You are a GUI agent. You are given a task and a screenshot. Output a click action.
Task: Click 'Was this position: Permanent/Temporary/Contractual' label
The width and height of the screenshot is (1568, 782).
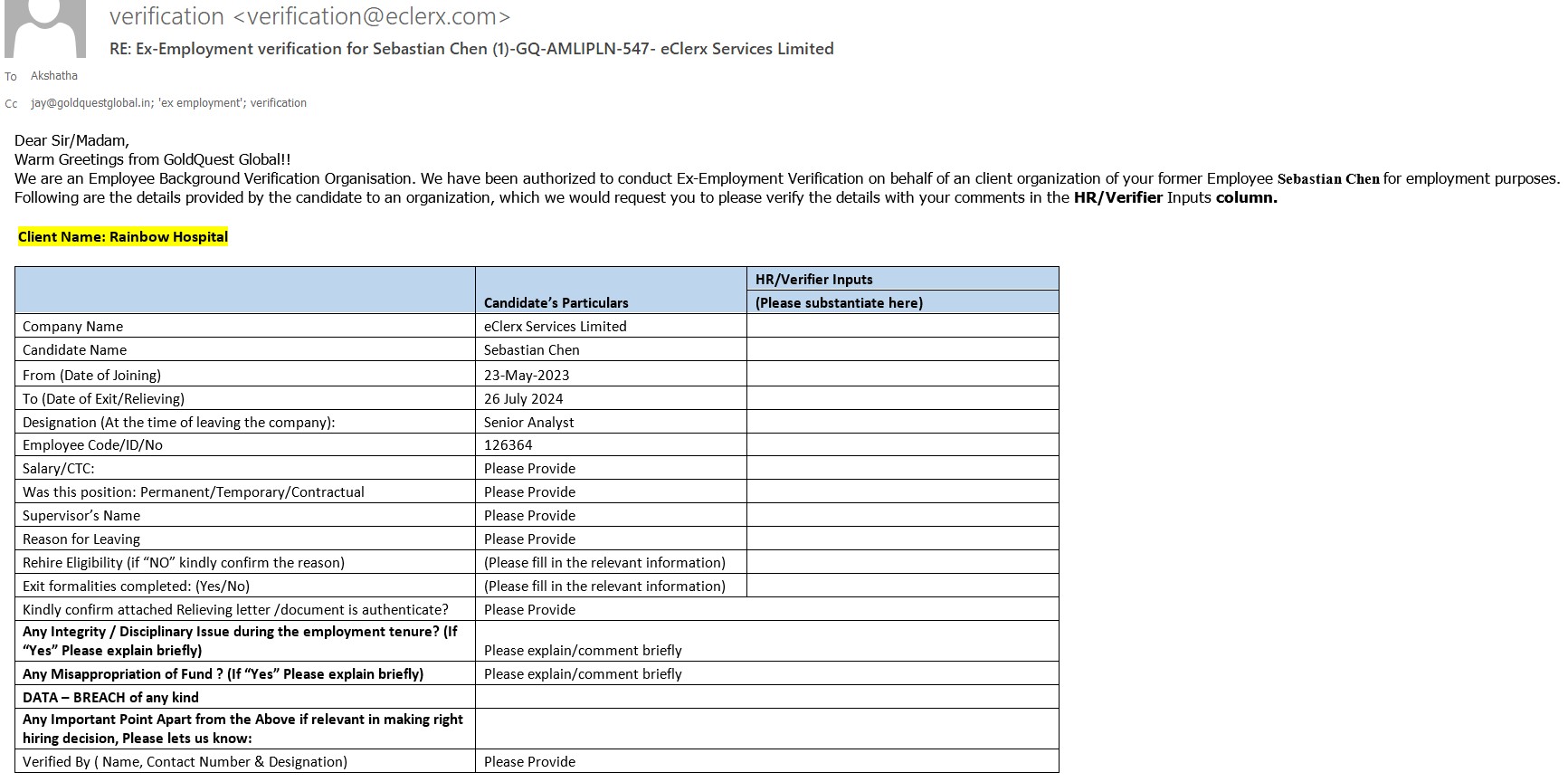[x=194, y=491]
